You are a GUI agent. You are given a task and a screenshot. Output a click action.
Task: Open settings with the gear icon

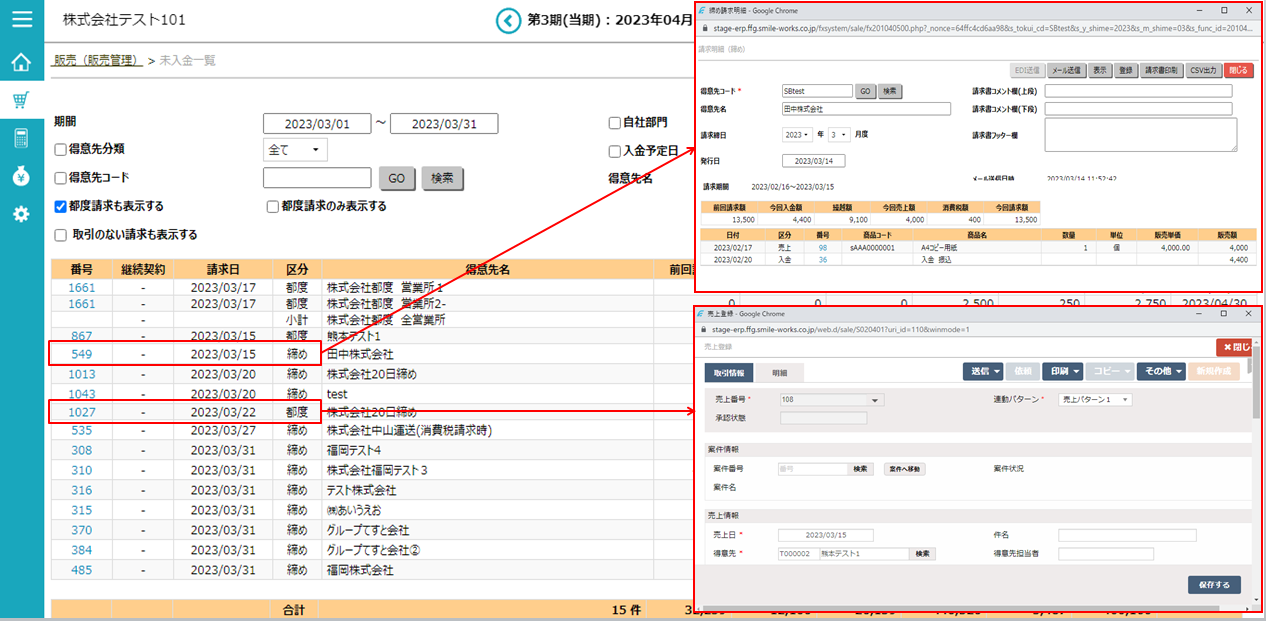pos(21,214)
